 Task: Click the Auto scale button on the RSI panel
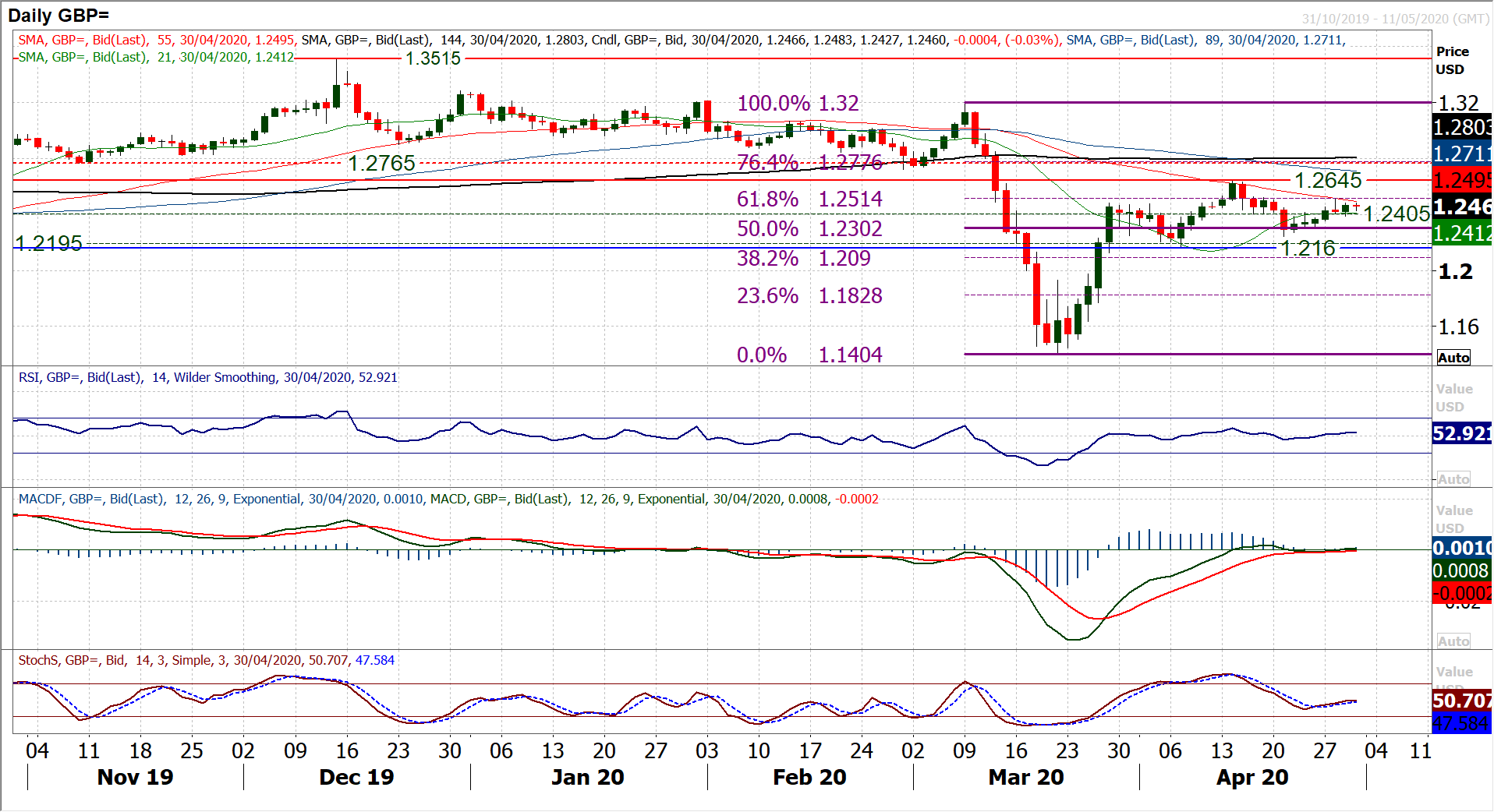[x=1453, y=479]
